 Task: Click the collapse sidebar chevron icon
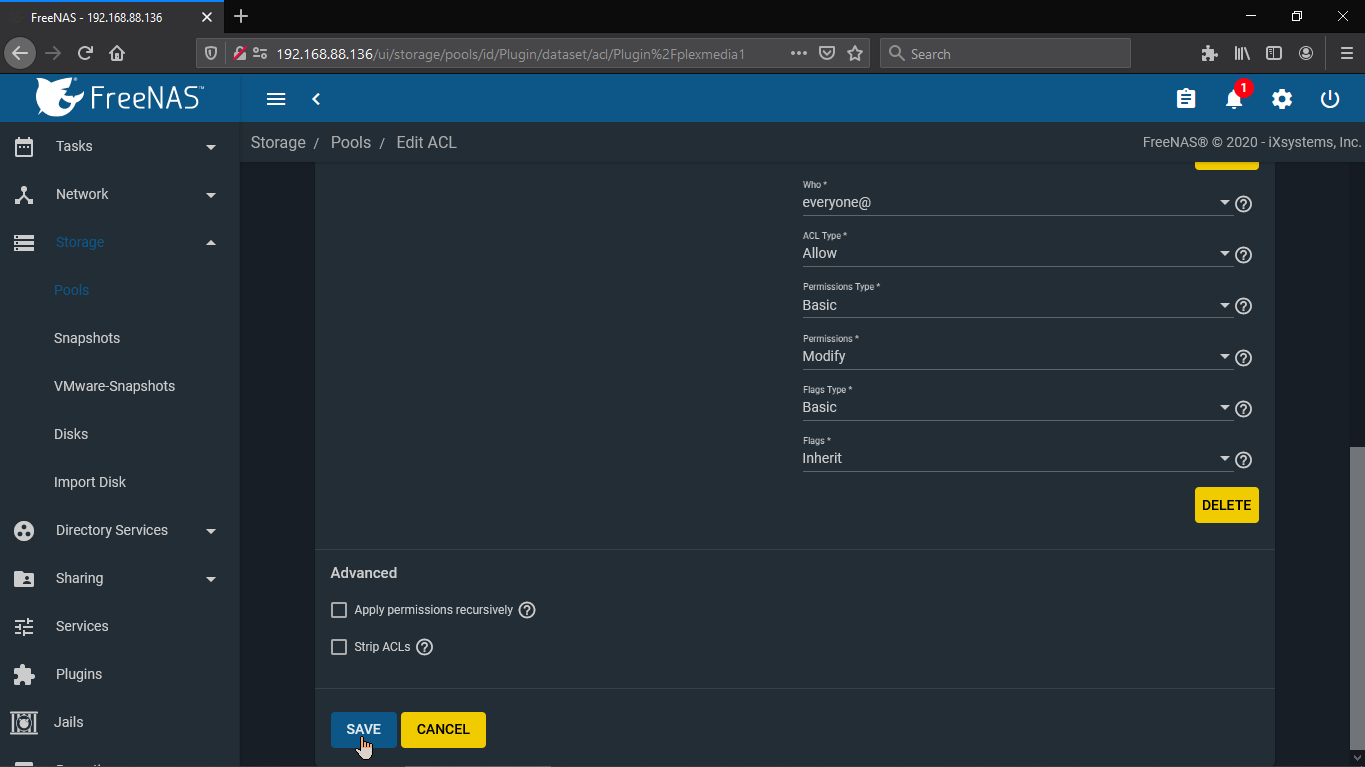(x=316, y=99)
